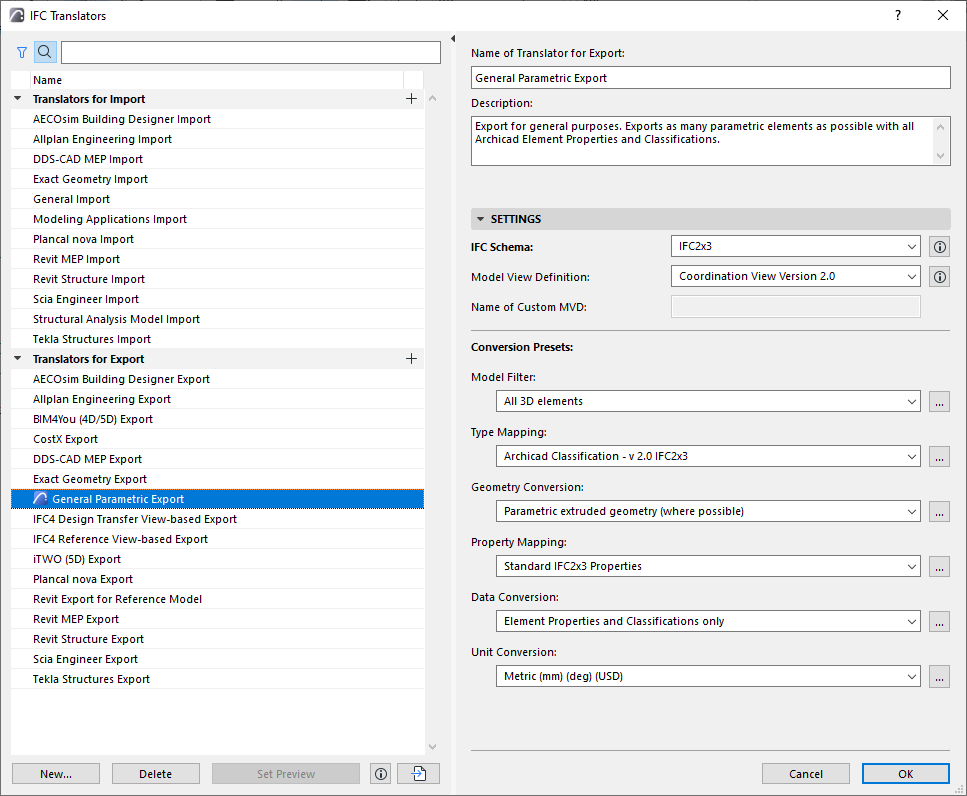This screenshot has width=967, height=796.
Task: Click the Archicad app icon in title bar
Action: click(17, 15)
